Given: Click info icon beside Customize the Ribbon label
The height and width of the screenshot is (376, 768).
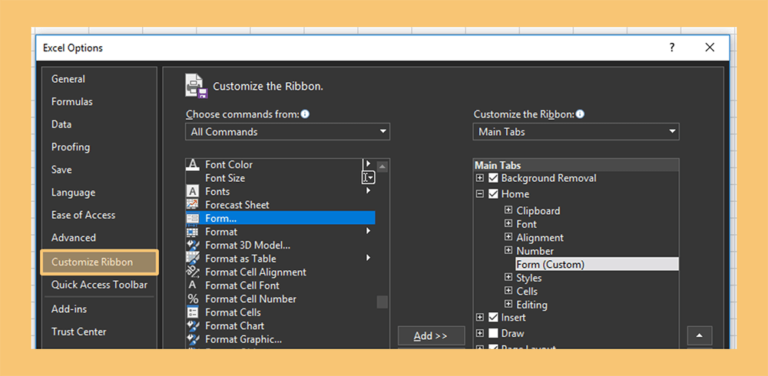Looking at the screenshot, I should 580,114.
